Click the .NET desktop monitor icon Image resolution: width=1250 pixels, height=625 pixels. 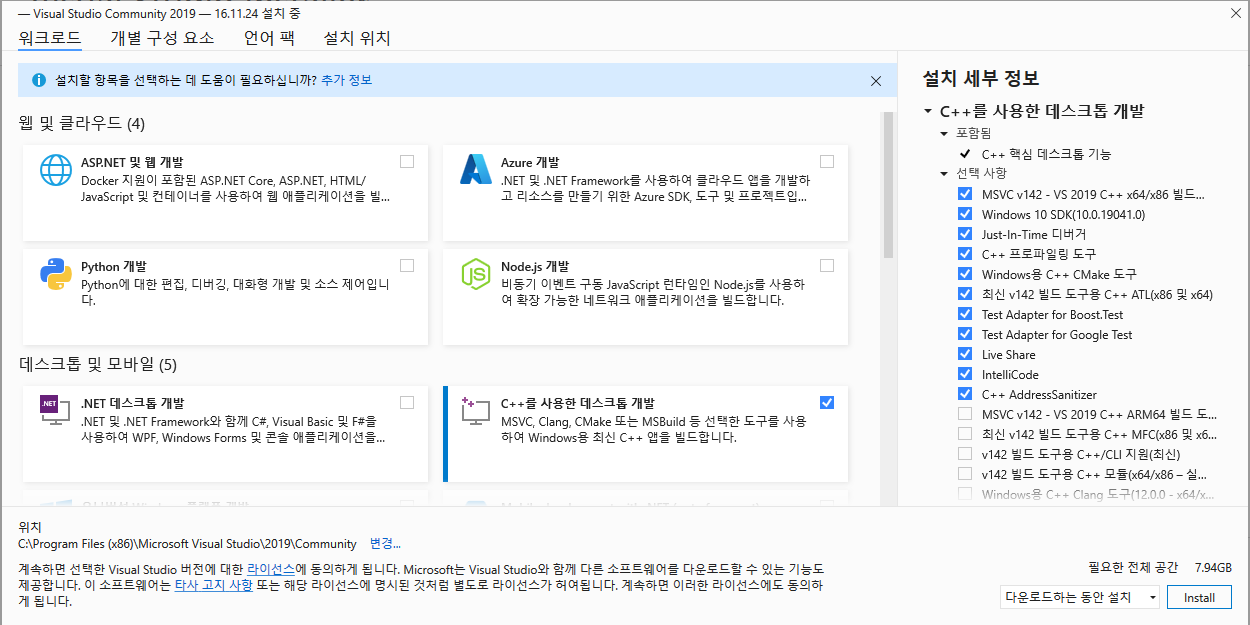56,412
